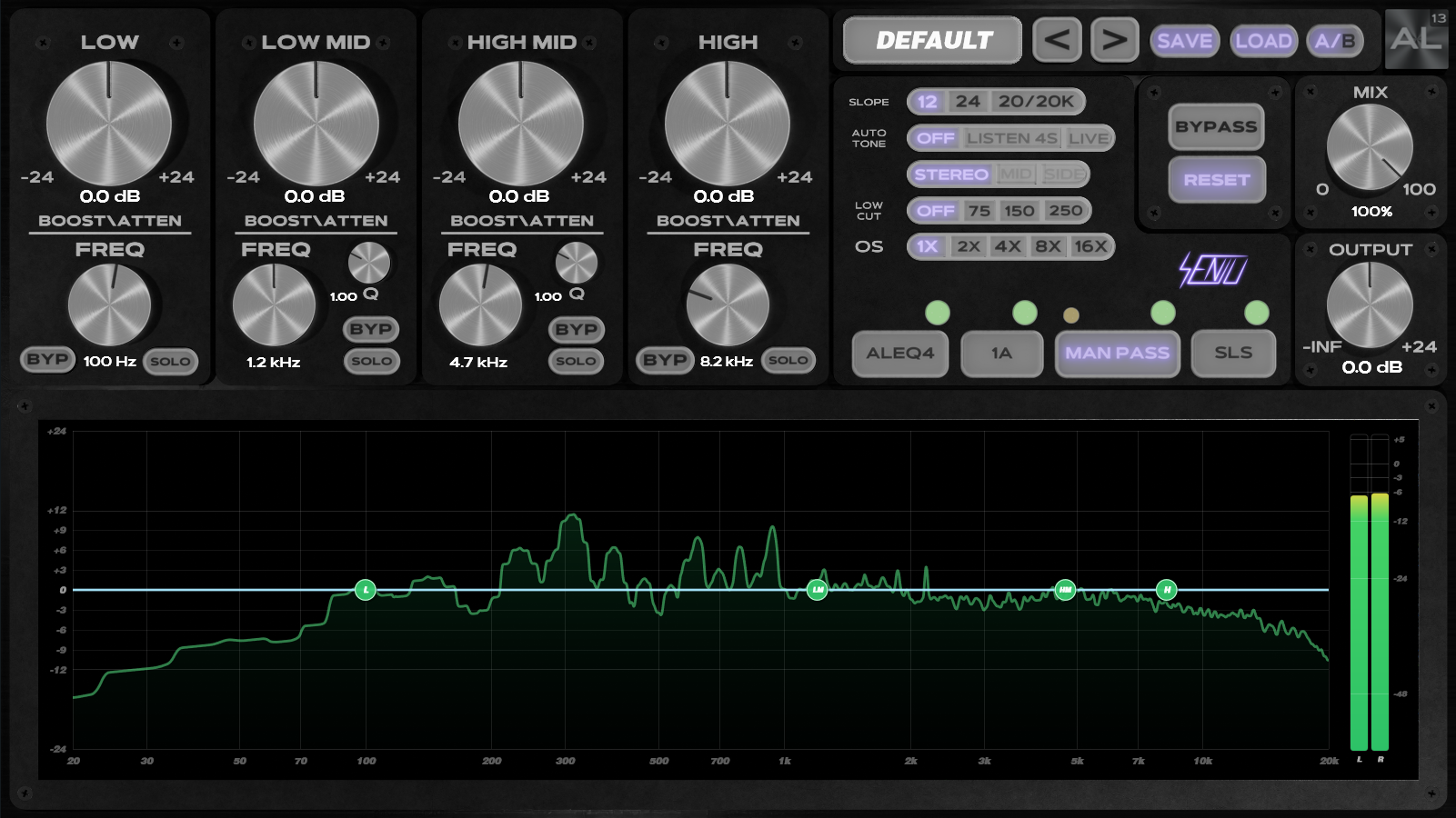Click the HIGH band gain knob

click(728, 124)
